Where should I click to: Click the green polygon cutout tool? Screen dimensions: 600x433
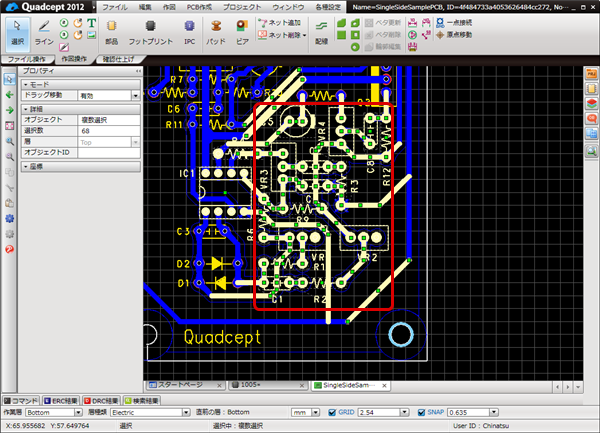[355, 23]
